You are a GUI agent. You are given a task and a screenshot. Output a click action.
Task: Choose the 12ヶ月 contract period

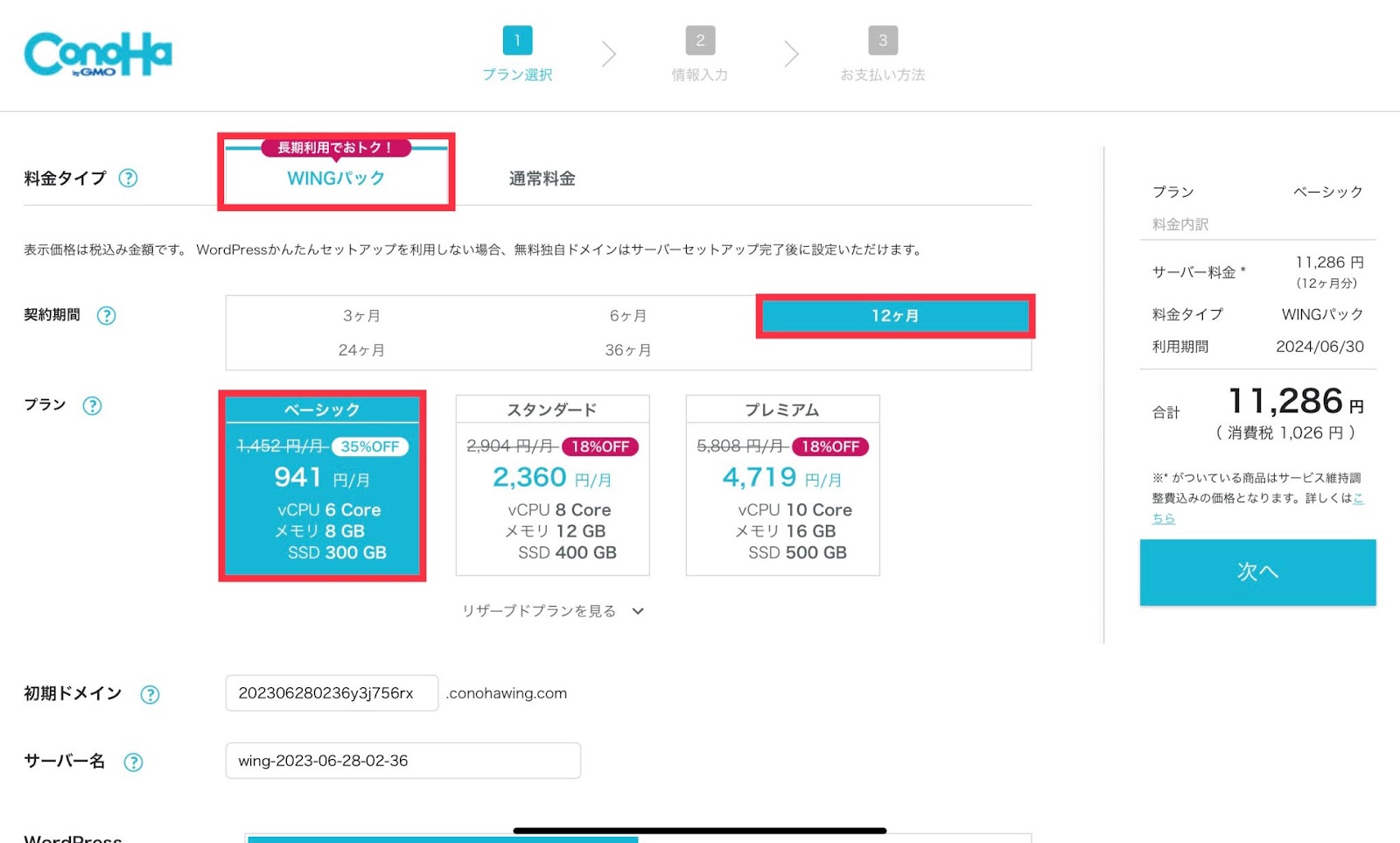(895, 315)
